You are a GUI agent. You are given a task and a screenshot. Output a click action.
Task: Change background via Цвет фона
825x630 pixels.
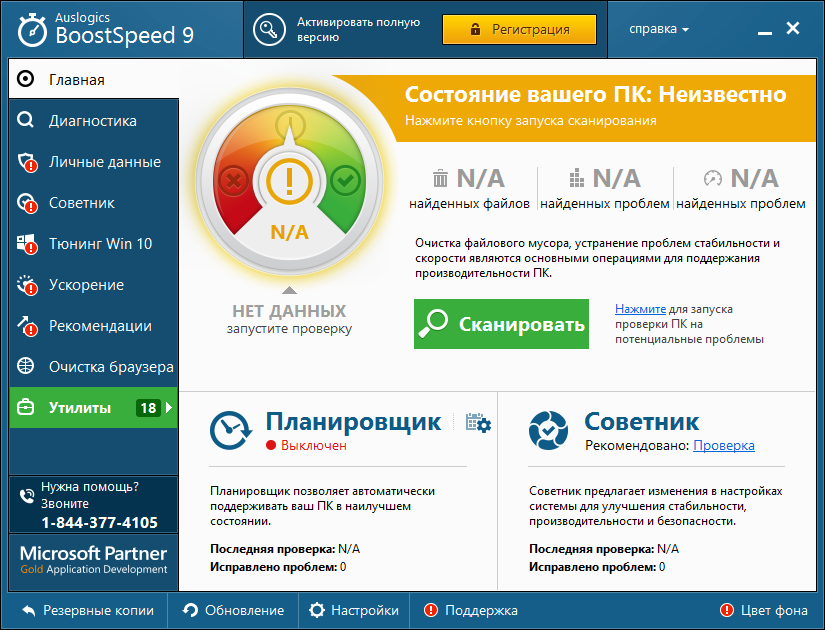pos(770,610)
